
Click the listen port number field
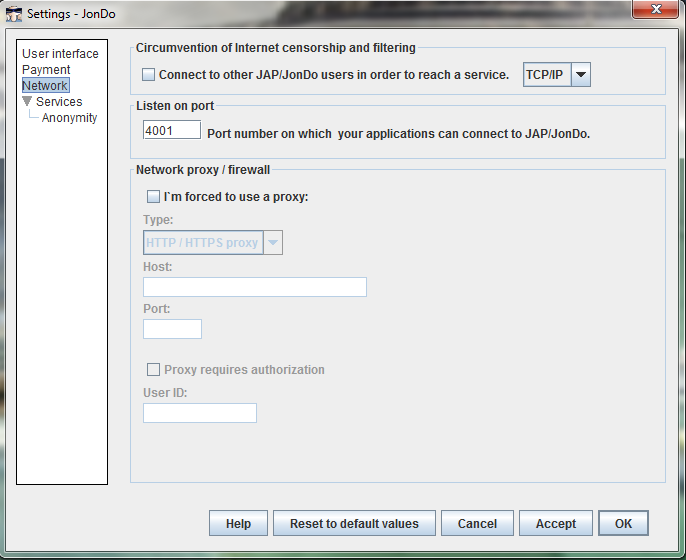(x=171, y=131)
